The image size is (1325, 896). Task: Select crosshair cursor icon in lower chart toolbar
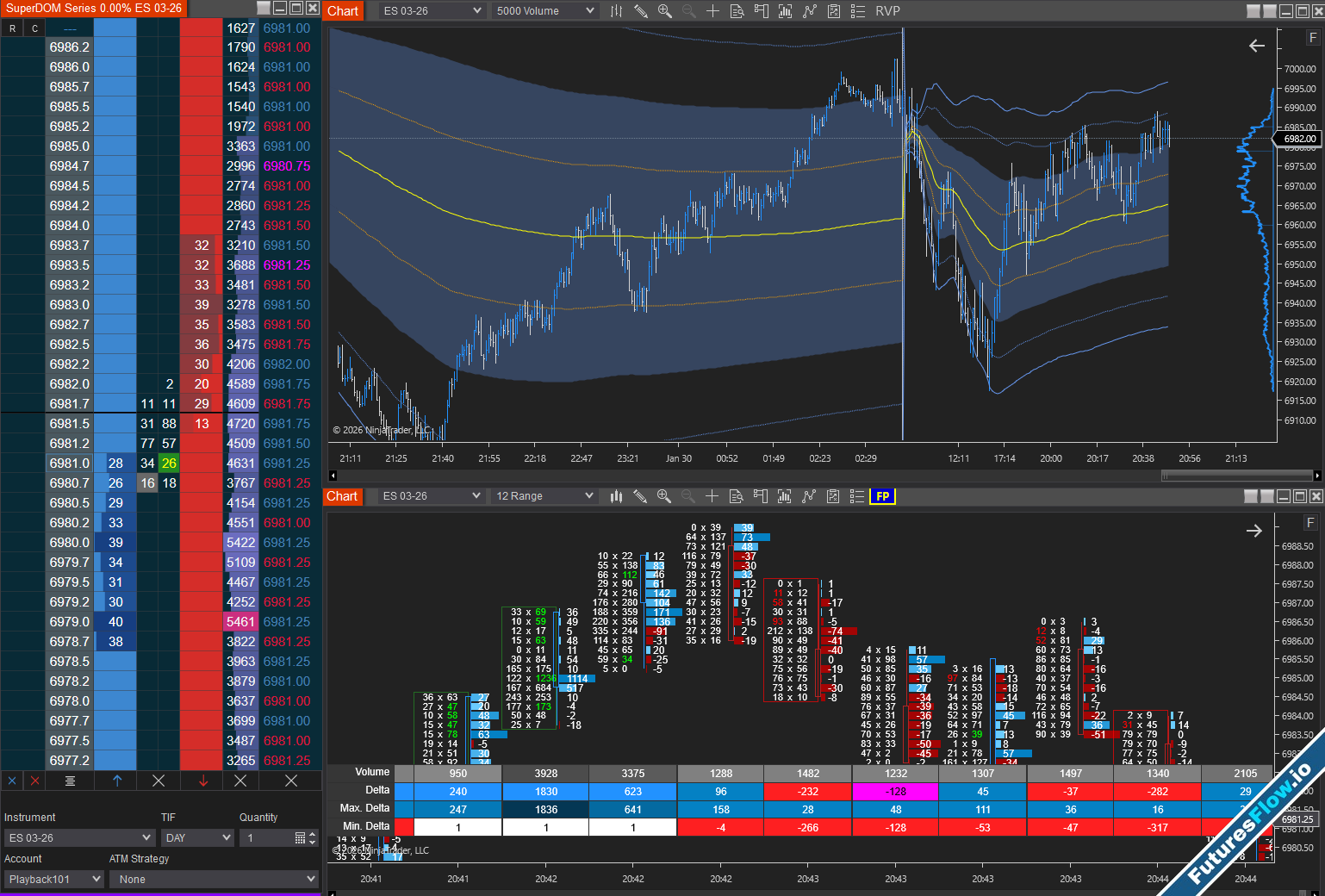pyautogui.click(x=712, y=496)
